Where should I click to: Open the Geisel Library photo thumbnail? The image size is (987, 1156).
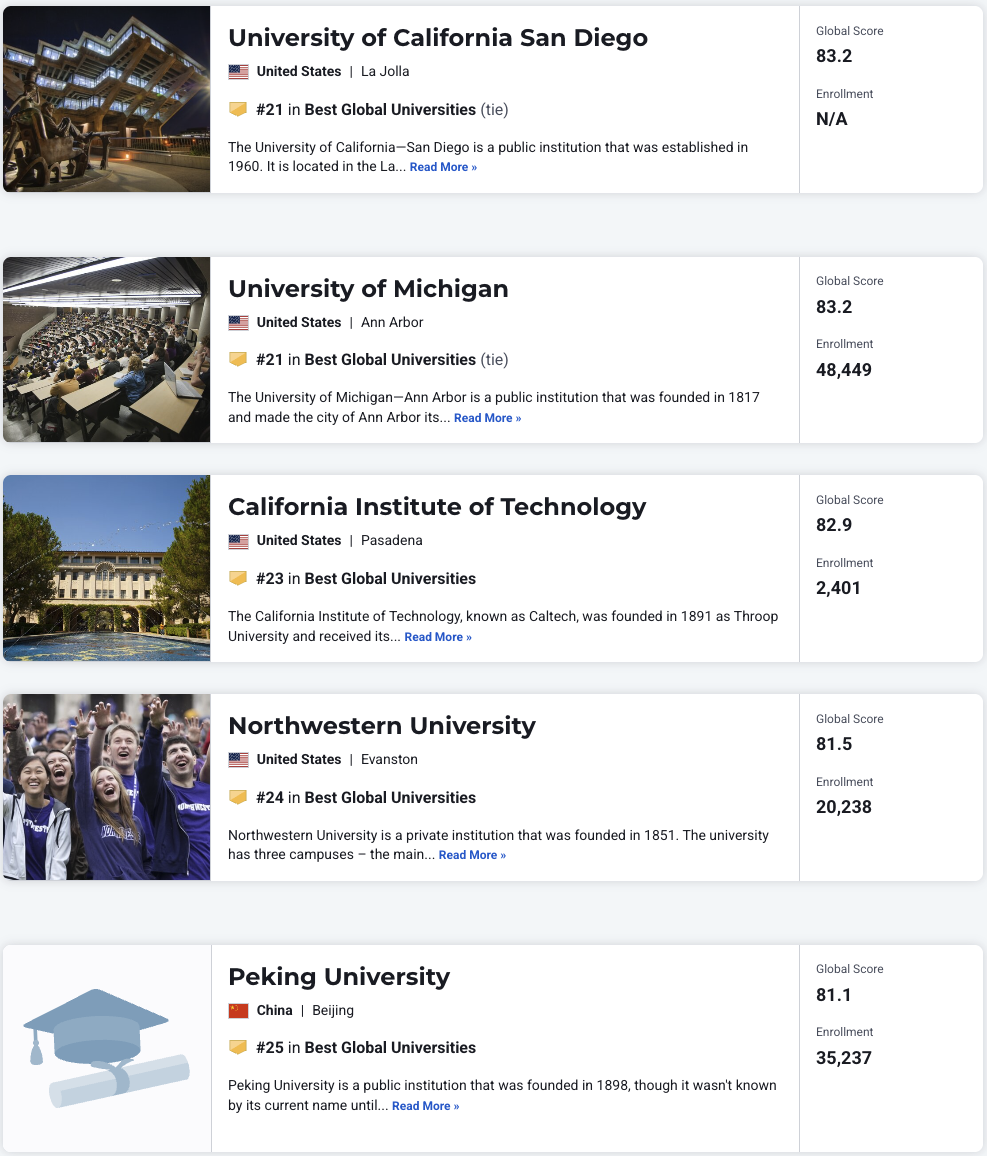[x=107, y=99]
